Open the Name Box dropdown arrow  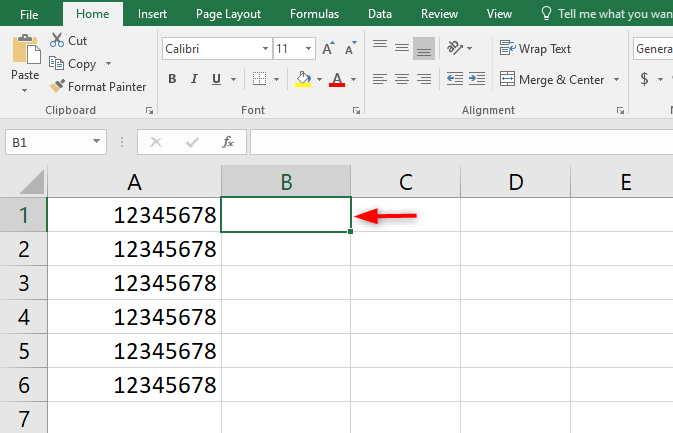[x=97, y=141]
